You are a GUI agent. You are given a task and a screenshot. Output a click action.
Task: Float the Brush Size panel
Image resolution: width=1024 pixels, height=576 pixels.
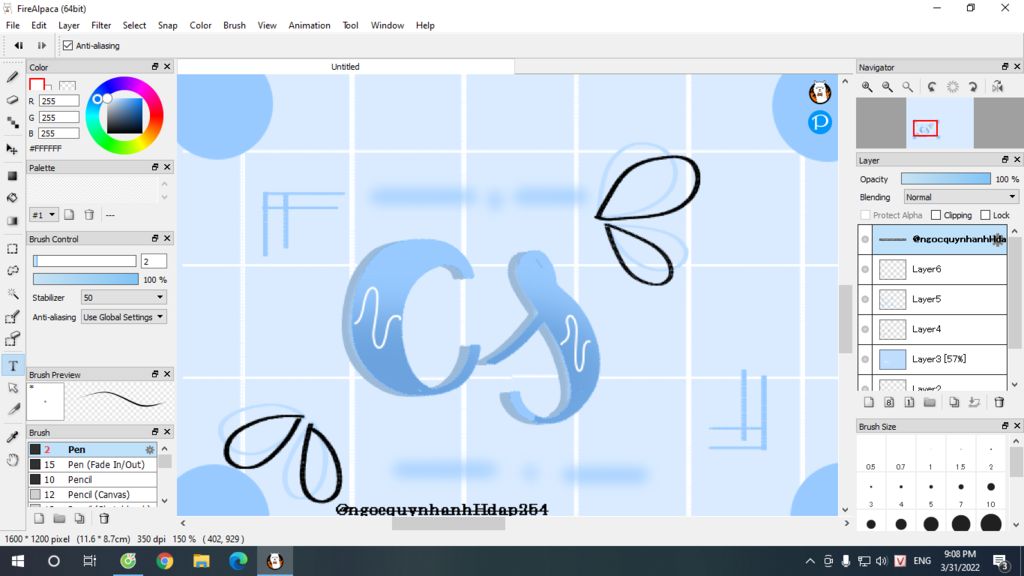coord(1005,426)
